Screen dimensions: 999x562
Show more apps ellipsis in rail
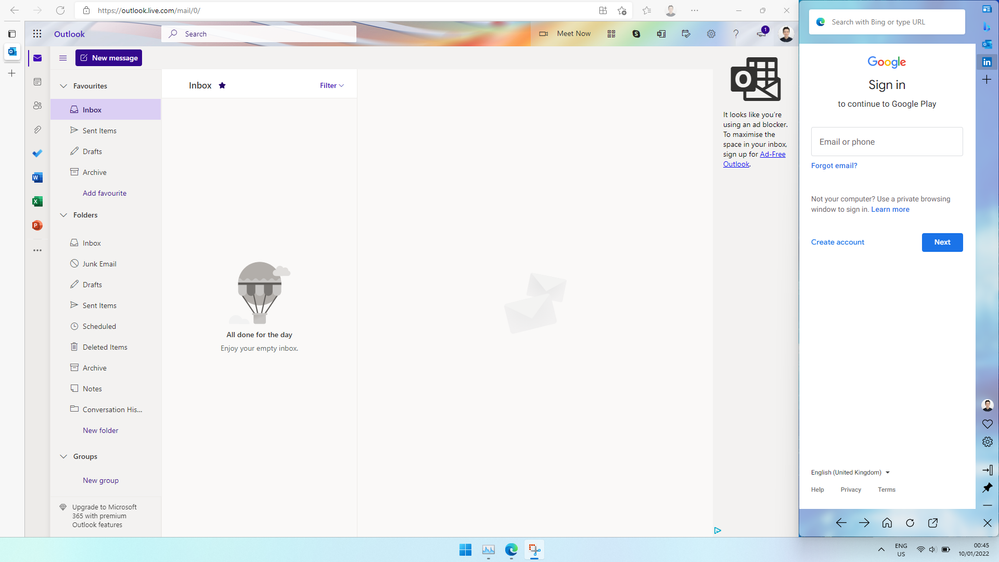point(38,250)
